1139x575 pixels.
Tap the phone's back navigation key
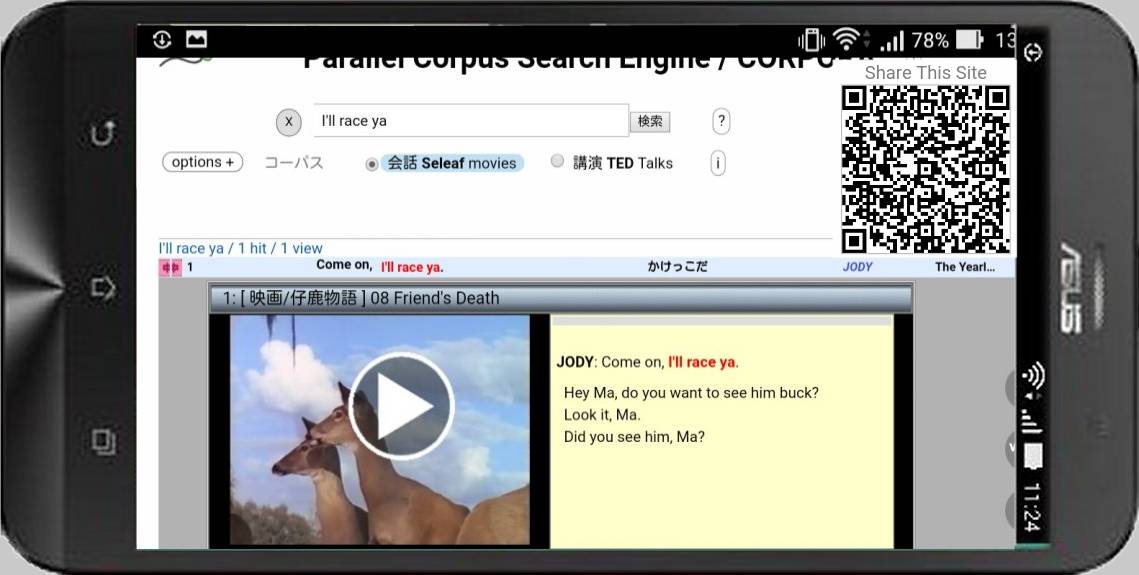coord(104,133)
